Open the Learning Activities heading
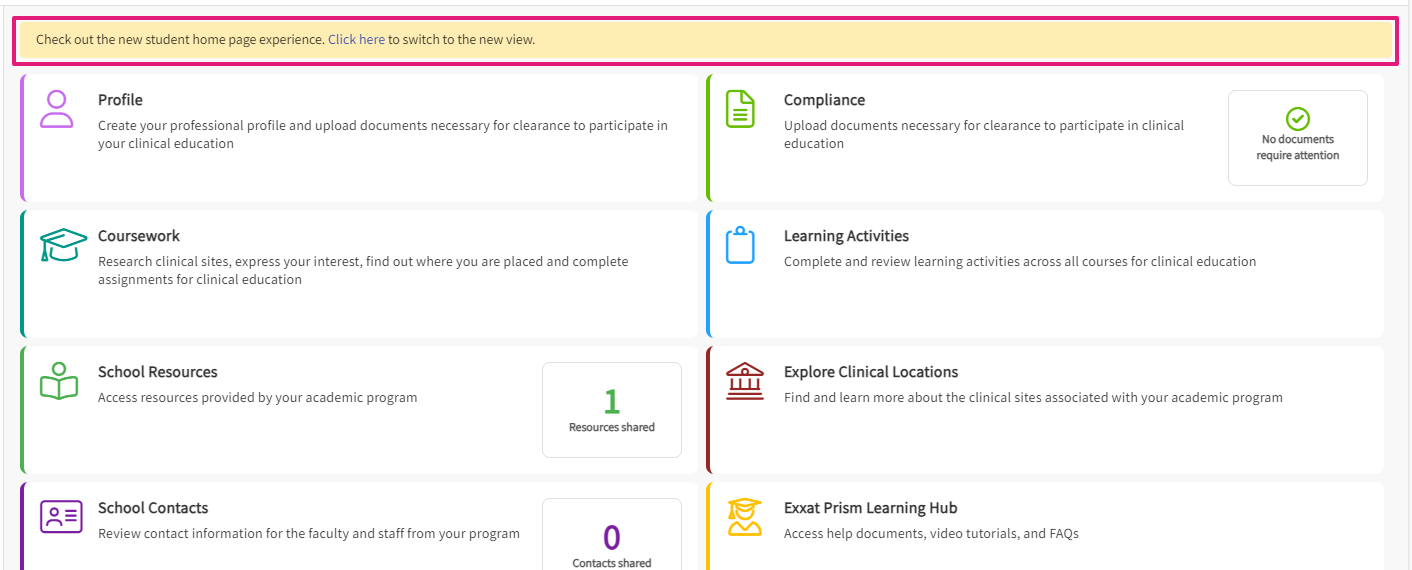1412x570 pixels. 846,236
